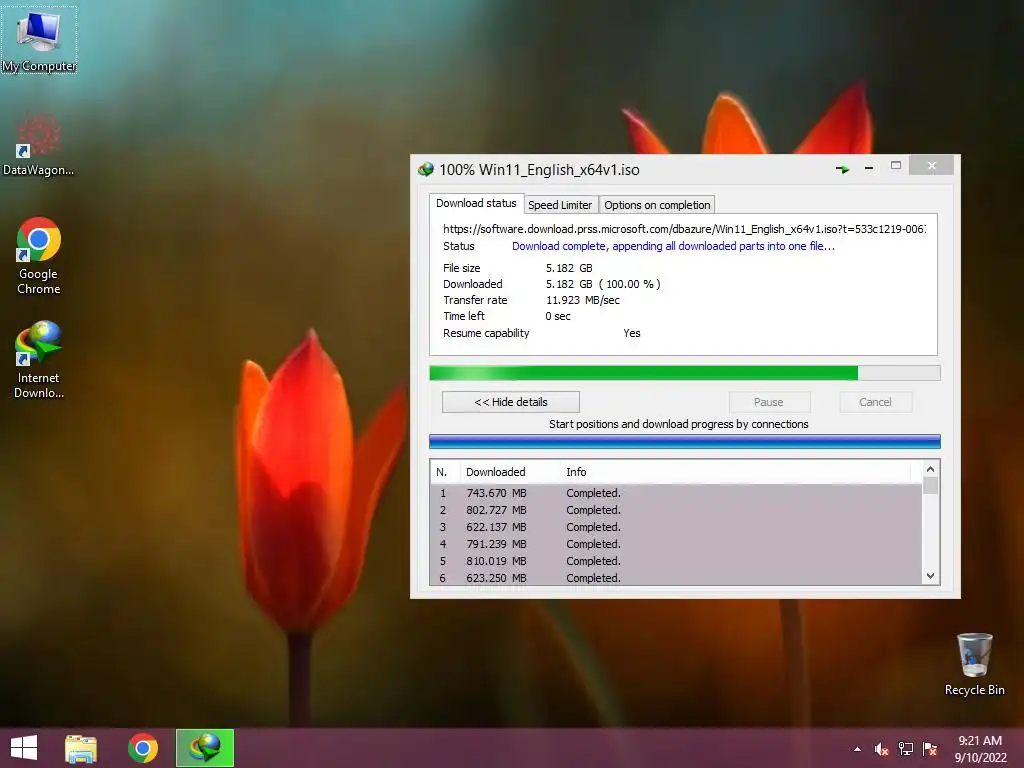Screen dimensions: 1024x768
Task: Click the Time left value 0 sec
Action: 558,316
